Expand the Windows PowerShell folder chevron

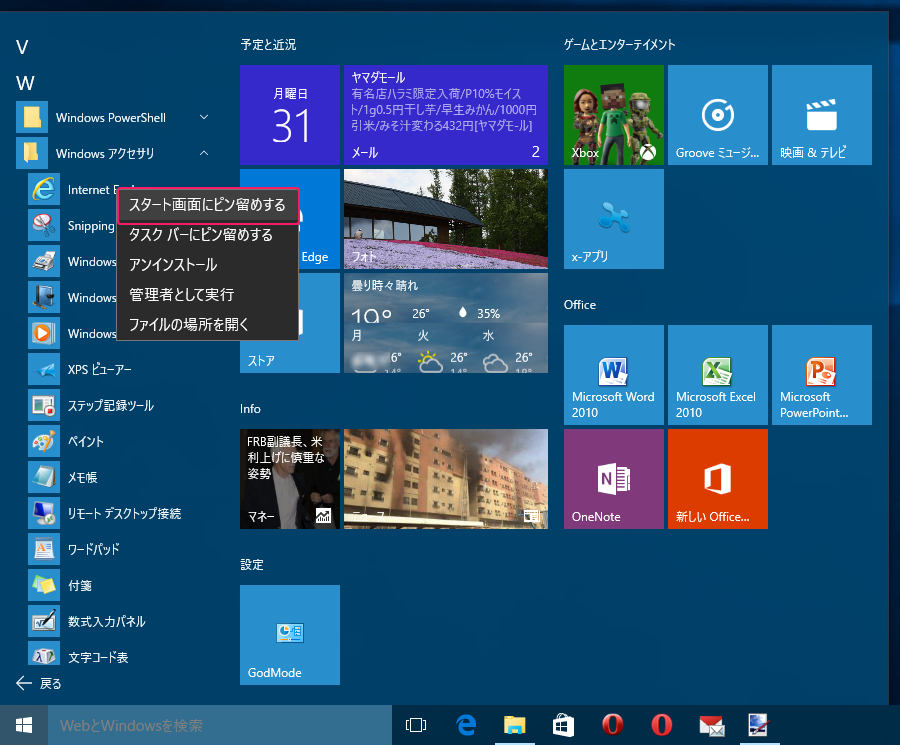pos(204,117)
